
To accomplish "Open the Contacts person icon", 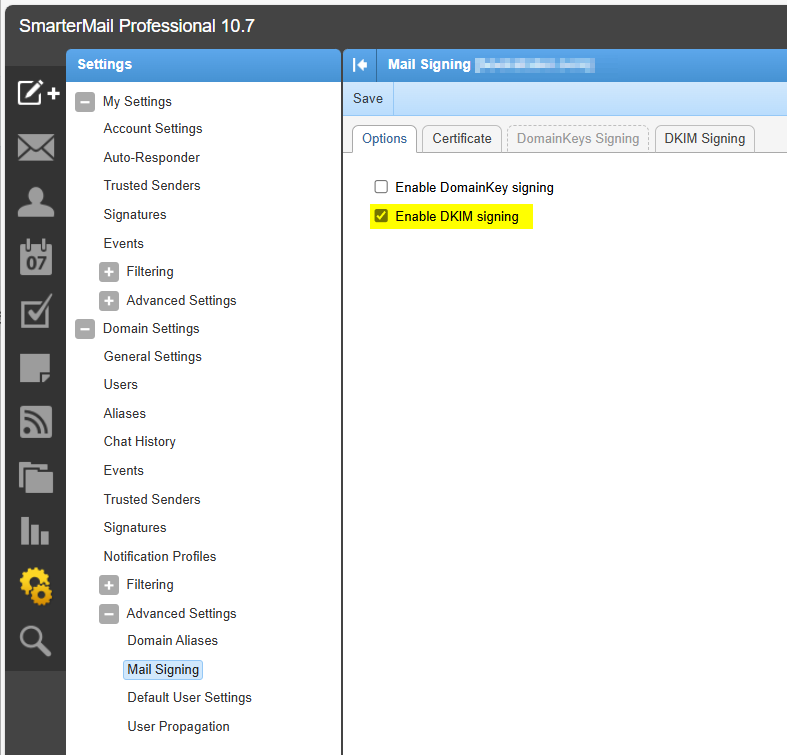I will [x=36, y=202].
